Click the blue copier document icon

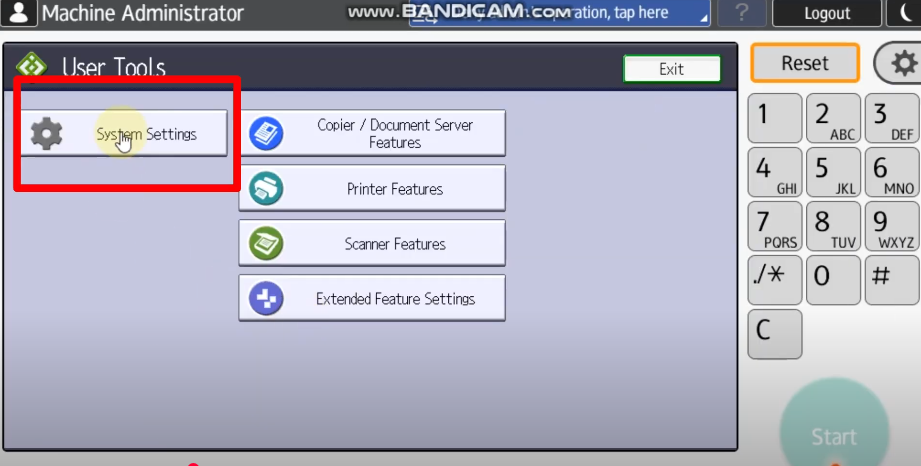(x=266, y=133)
